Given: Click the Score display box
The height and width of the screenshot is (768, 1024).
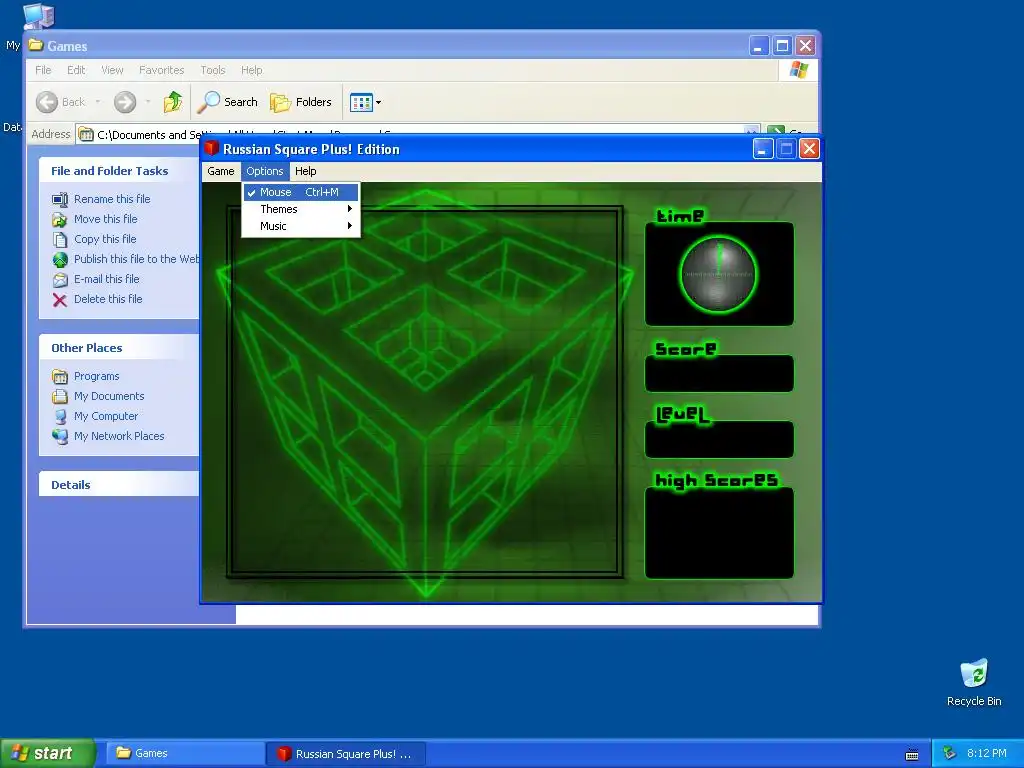Looking at the screenshot, I should point(719,374).
